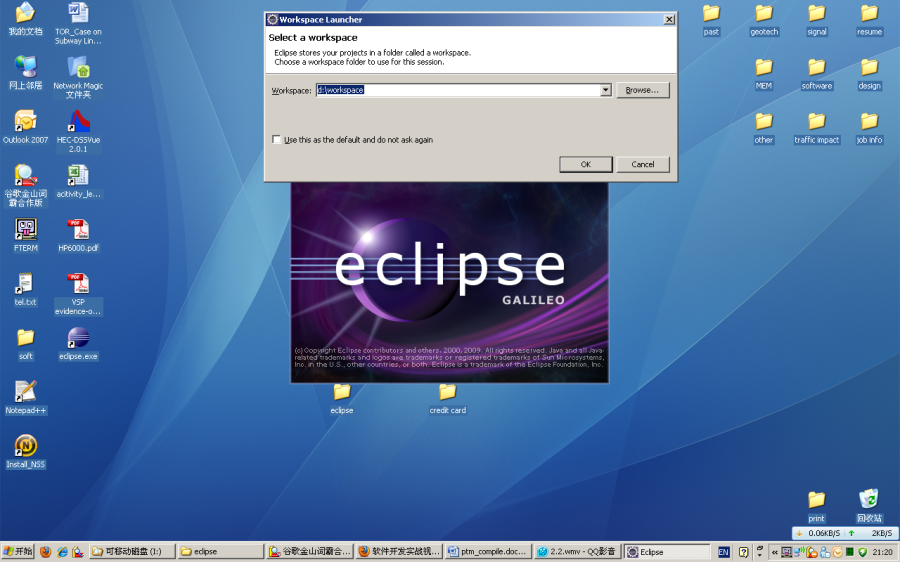Switch to ptm_compile.doc taskbar button

point(487,552)
